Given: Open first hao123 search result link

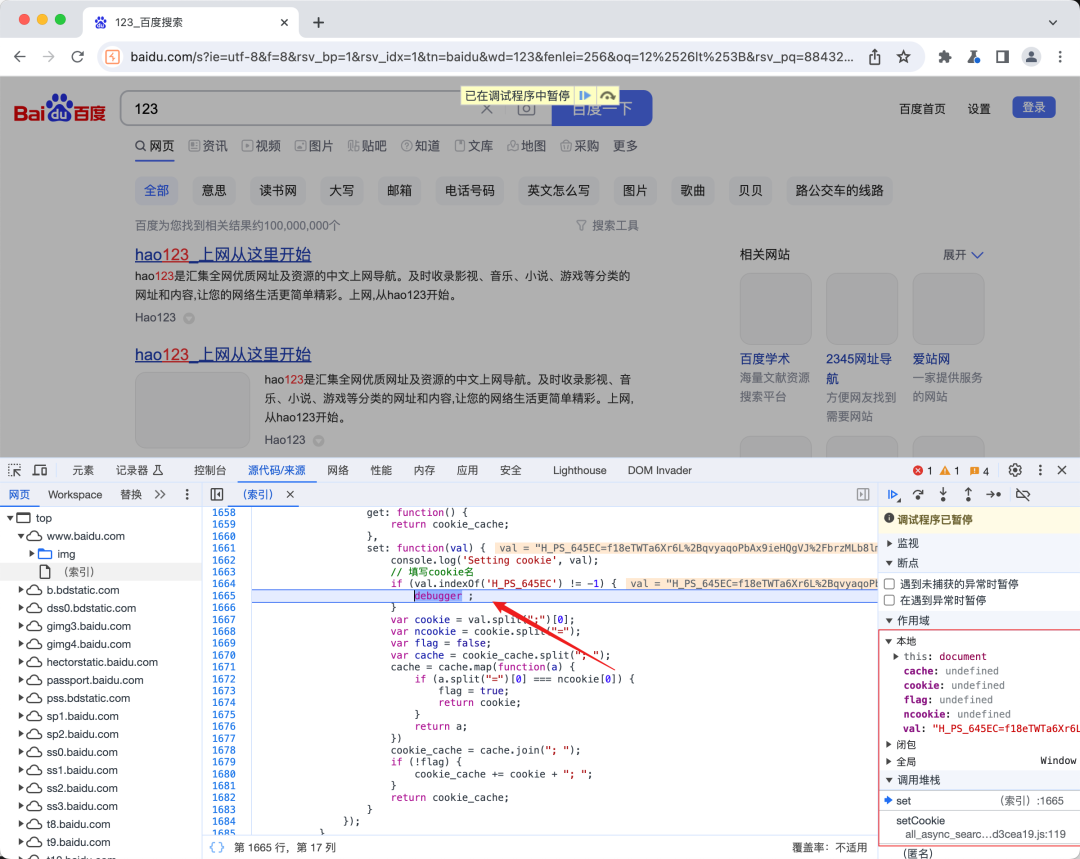Looking at the screenshot, I should (x=223, y=254).
